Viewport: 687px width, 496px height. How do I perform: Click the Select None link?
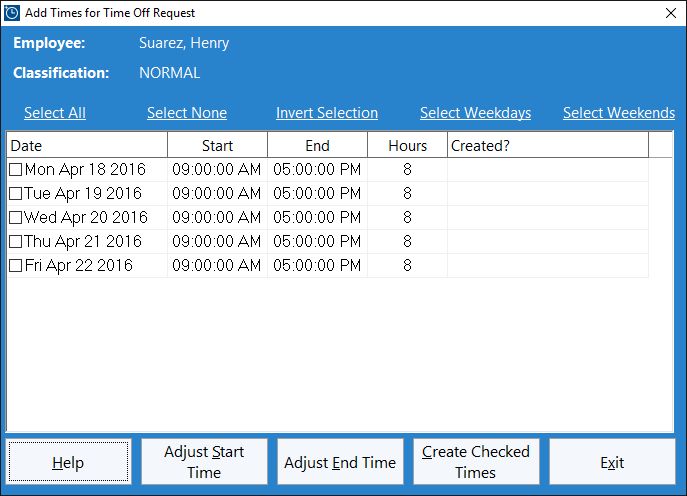tap(187, 113)
